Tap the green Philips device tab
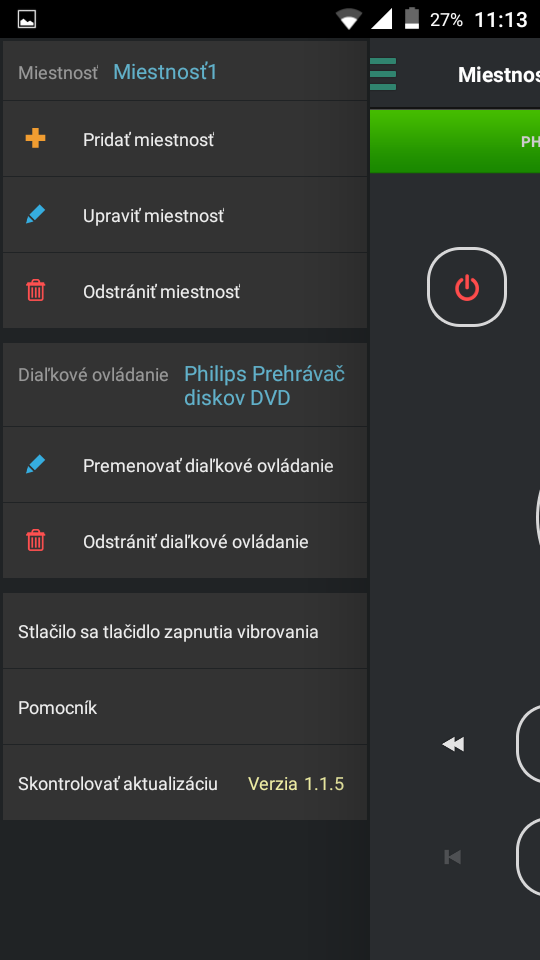This screenshot has width=540, height=960. (455, 141)
